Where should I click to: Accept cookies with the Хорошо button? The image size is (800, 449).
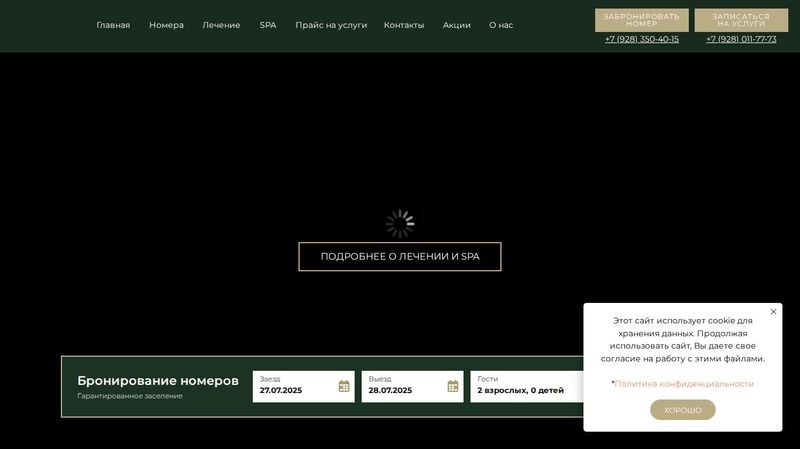click(x=683, y=410)
